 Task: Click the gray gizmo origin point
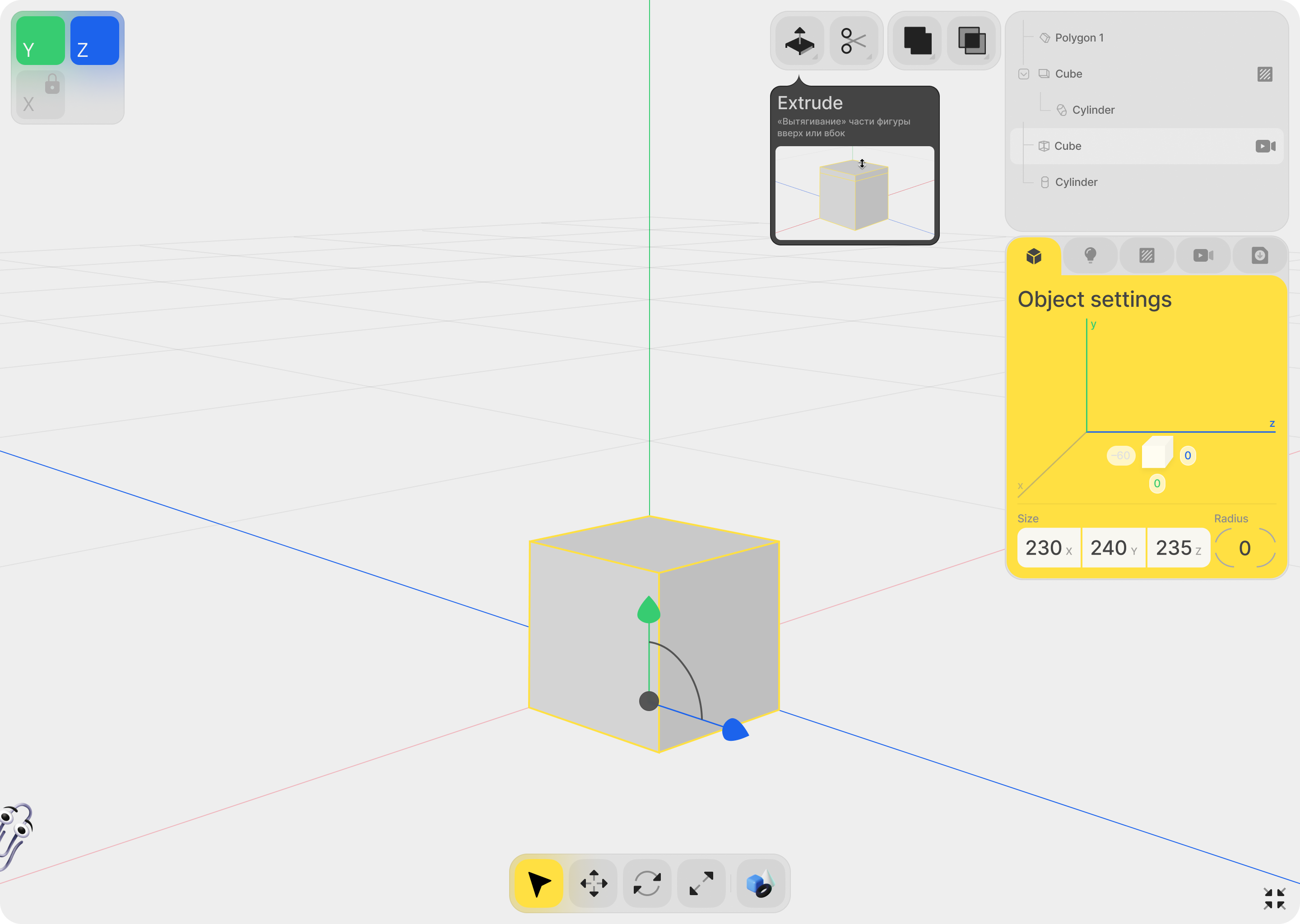click(x=649, y=701)
